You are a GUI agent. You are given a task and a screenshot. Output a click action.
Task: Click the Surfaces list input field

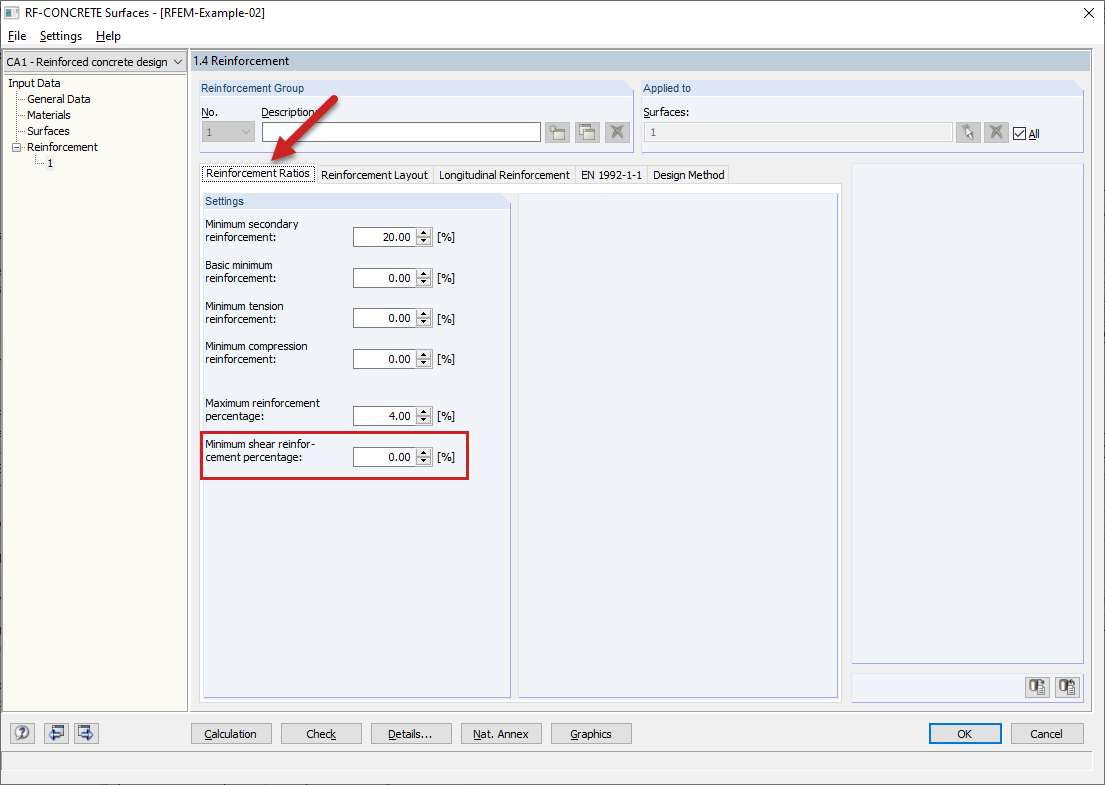point(798,132)
